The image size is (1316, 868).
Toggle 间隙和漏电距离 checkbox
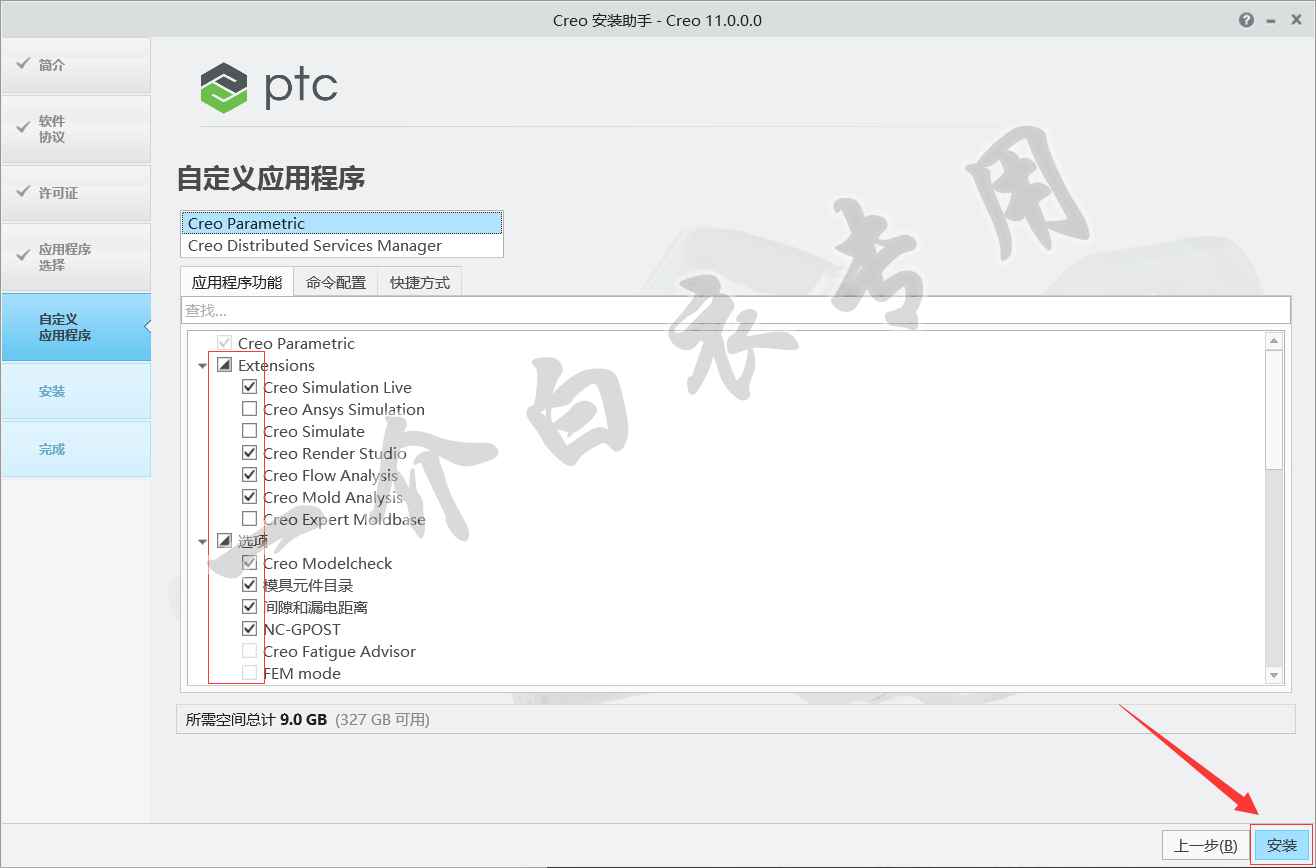point(249,607)
